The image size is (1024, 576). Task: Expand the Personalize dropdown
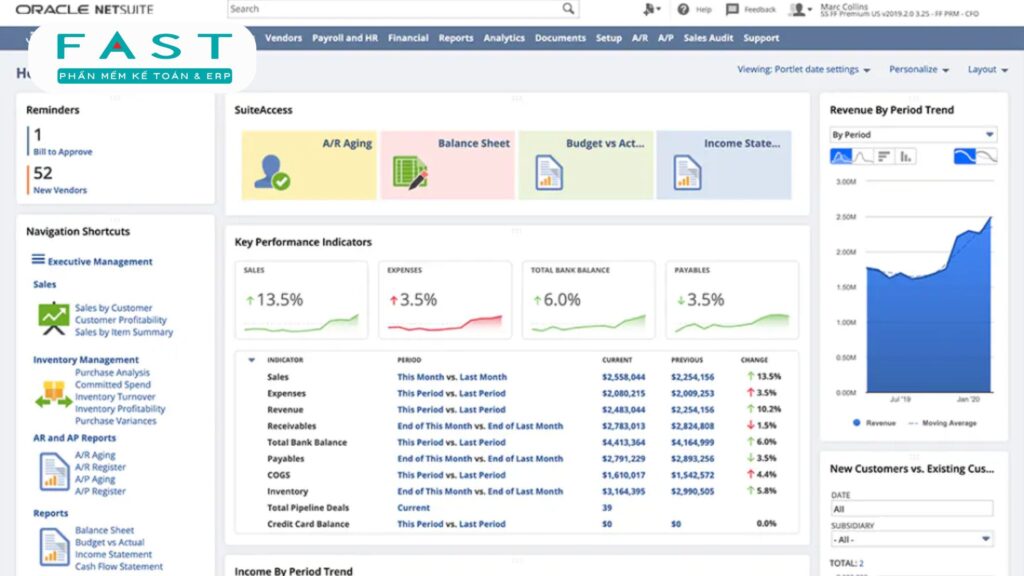tap(919, 69)
